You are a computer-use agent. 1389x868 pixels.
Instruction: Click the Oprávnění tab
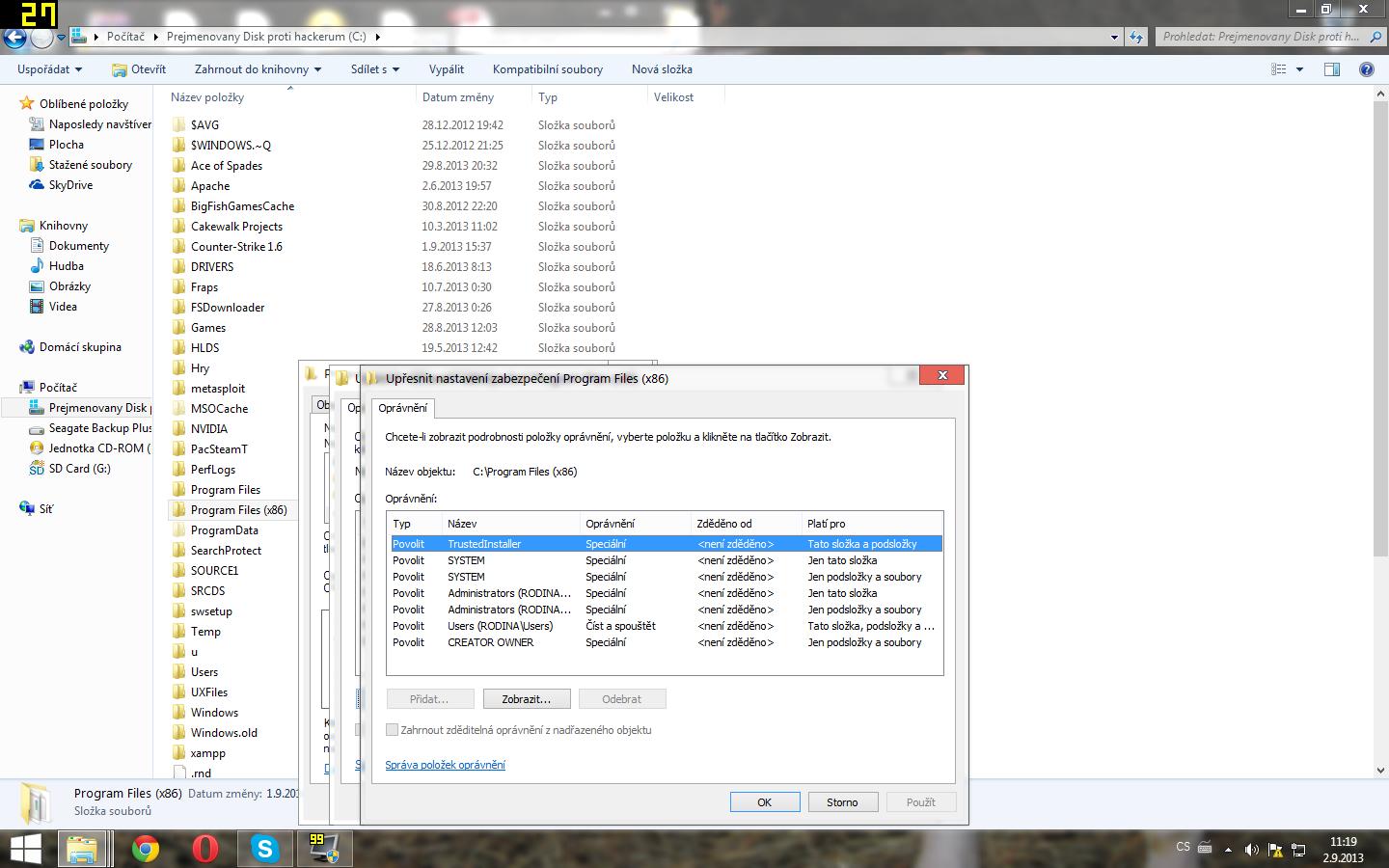pyautogui.click(x=402, y=408)
